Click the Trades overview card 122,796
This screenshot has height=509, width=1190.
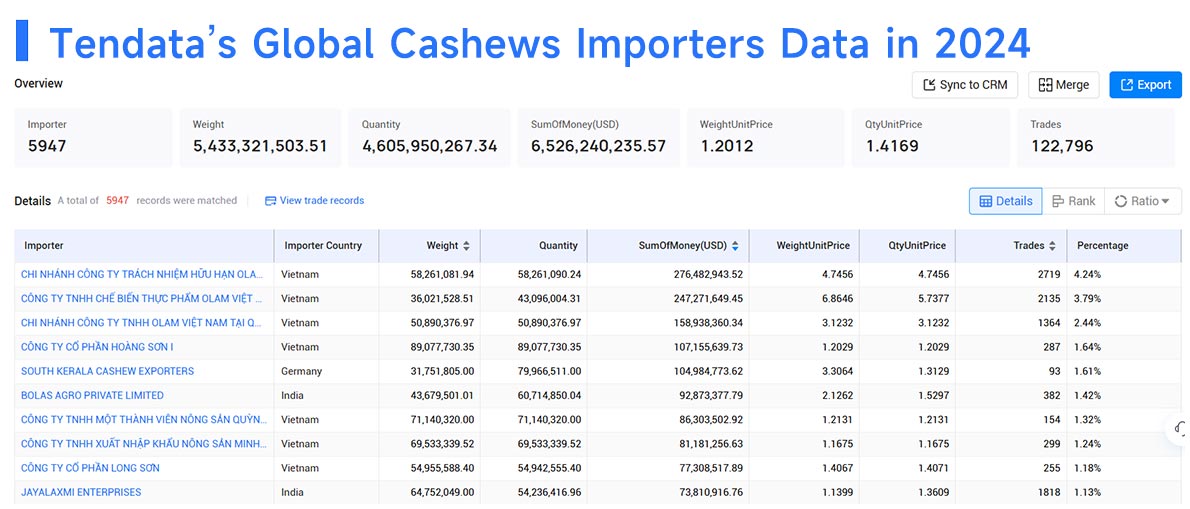[x=1096, y=138]
